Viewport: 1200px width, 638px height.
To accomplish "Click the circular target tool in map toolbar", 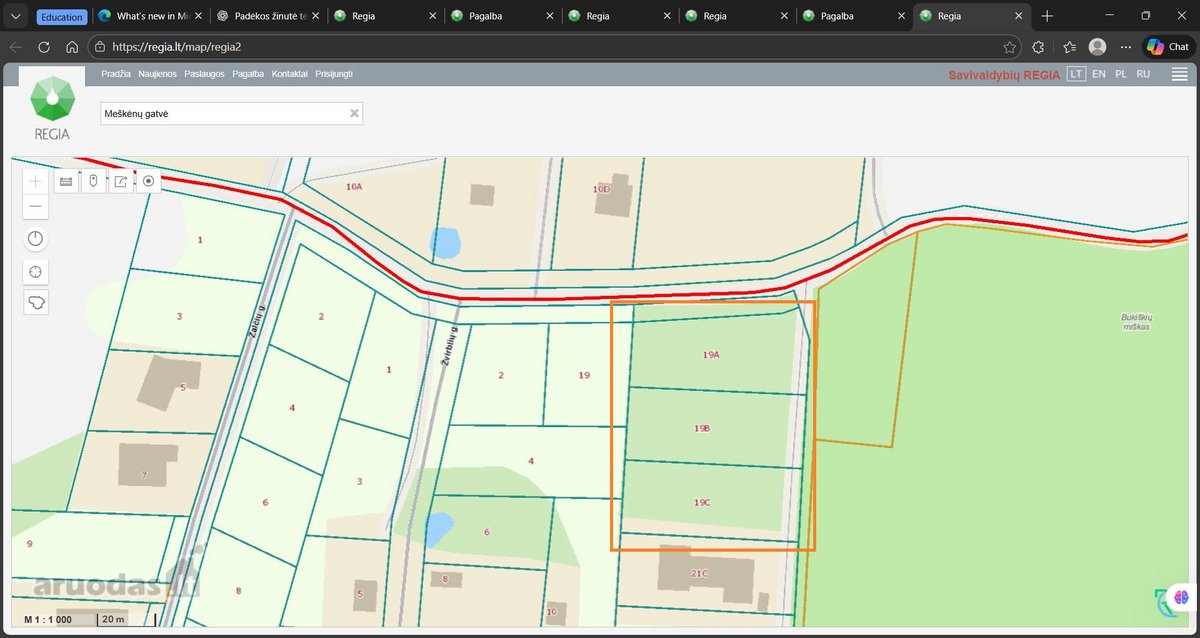I will (x=148, y=181).
